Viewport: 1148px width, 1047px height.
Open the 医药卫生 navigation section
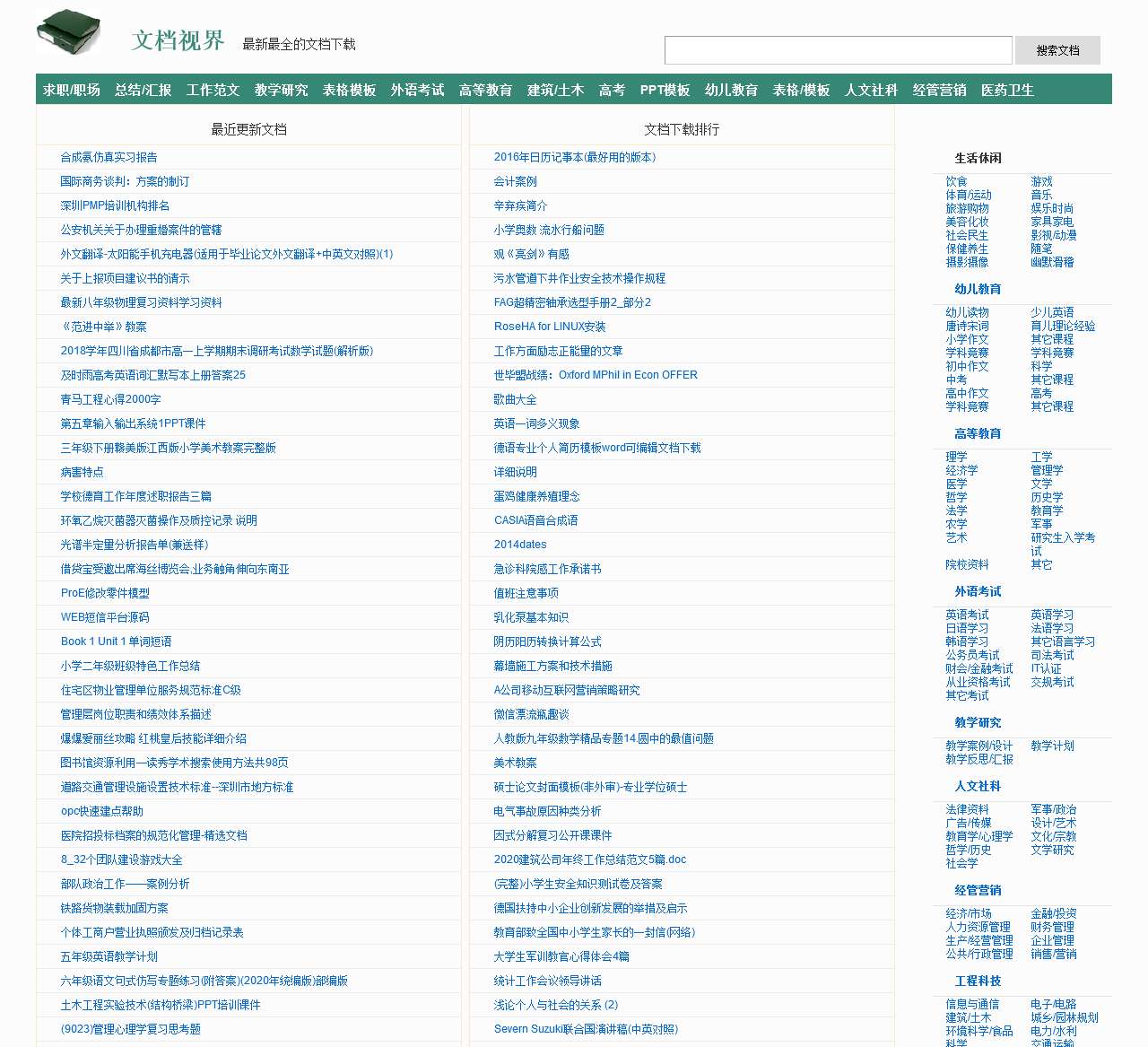click(x=1005, y=89)
